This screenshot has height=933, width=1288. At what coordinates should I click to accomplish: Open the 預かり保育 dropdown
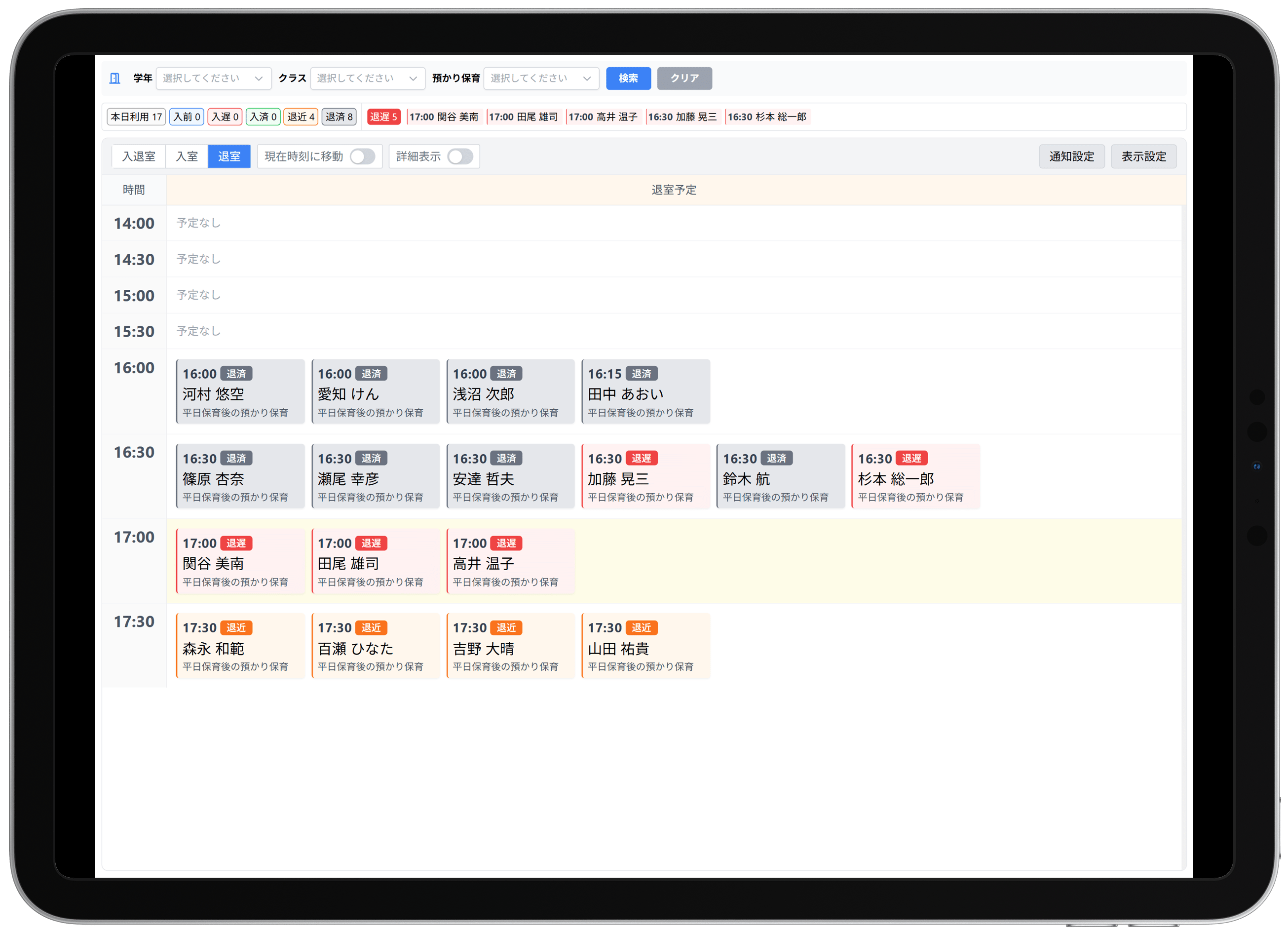[541, 78]
